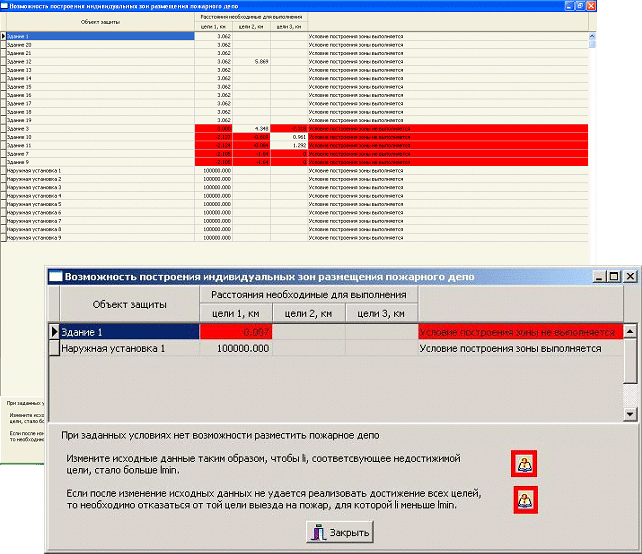Viewport: 642px width, 554px height.
Task: Minimize the front individual zones dialog
Action: click(600, 277)
